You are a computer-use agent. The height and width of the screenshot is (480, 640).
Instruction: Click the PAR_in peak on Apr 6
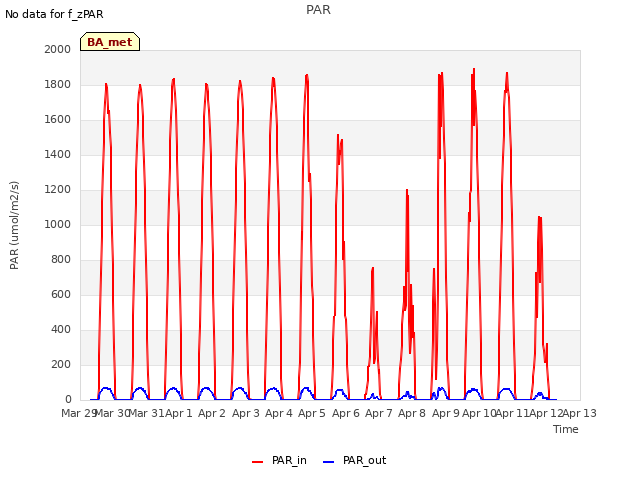[338, 135]
